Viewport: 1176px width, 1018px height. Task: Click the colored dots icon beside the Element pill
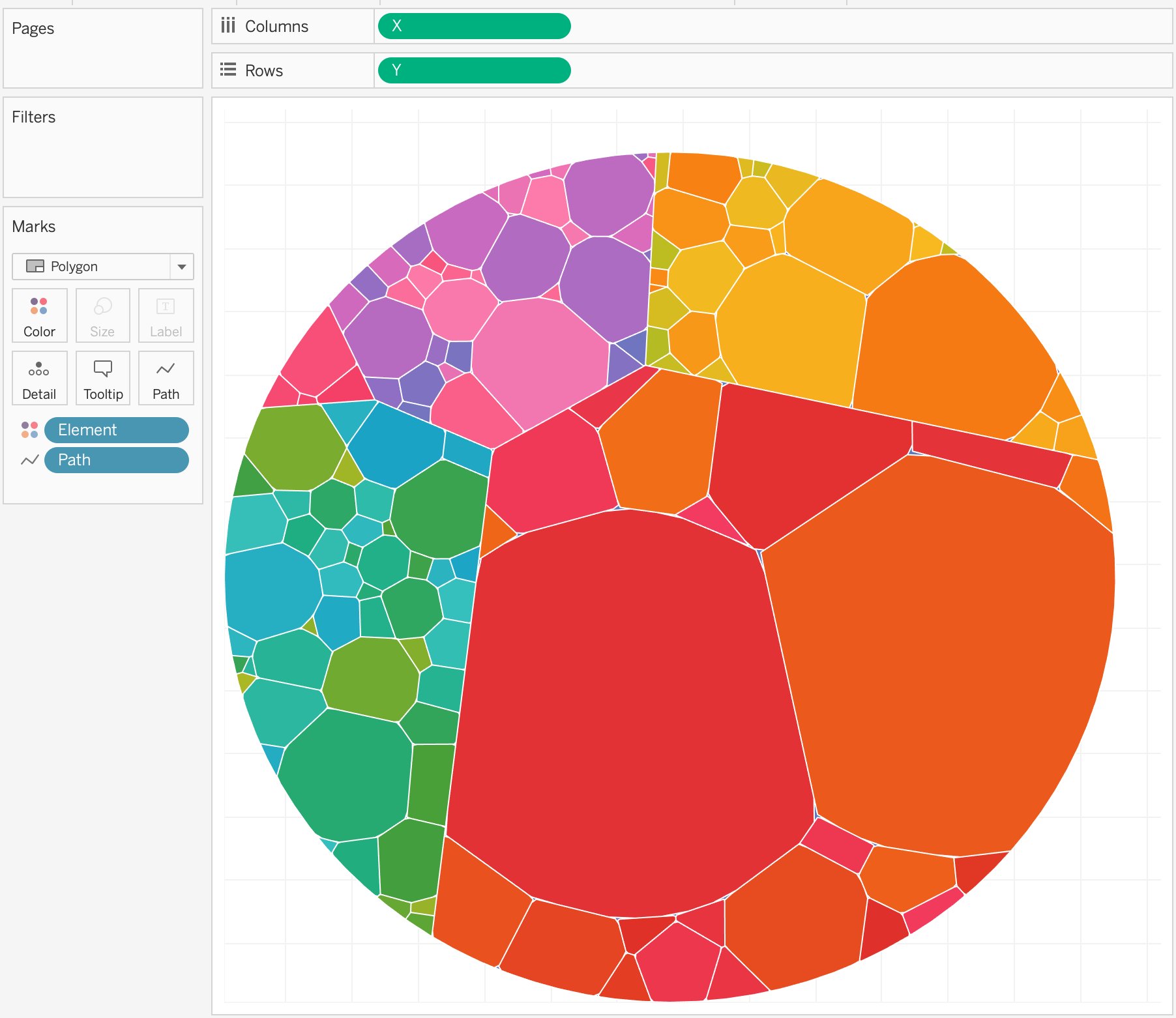(x=29, y=429)
